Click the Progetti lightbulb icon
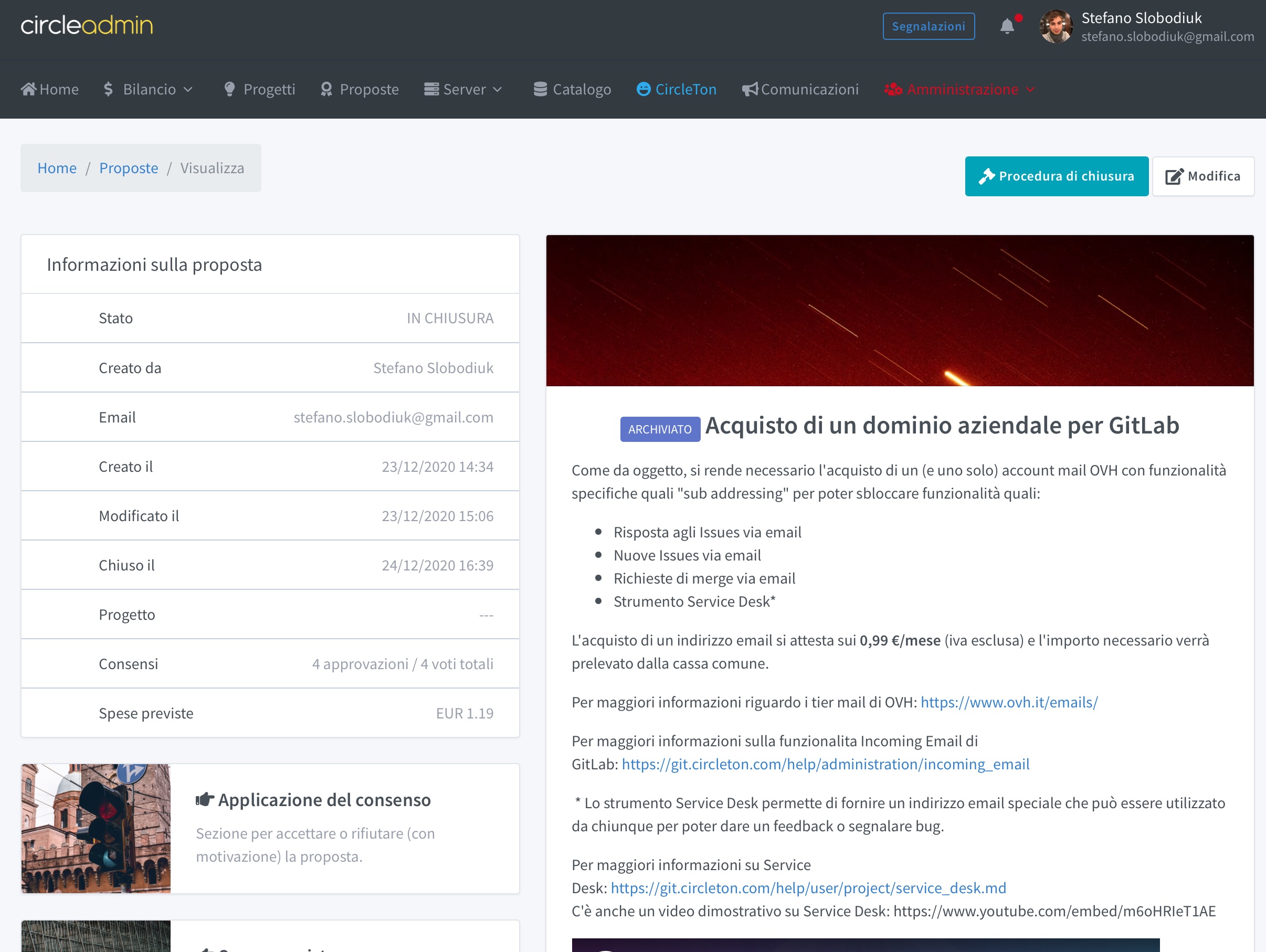Screen dimensions: 1266x952 tap(229, 89)
